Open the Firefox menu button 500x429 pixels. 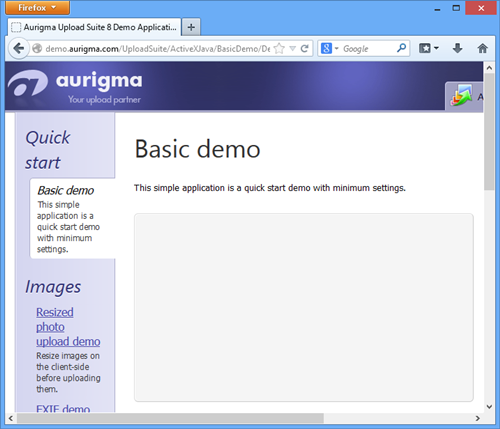tap(37, 7)
